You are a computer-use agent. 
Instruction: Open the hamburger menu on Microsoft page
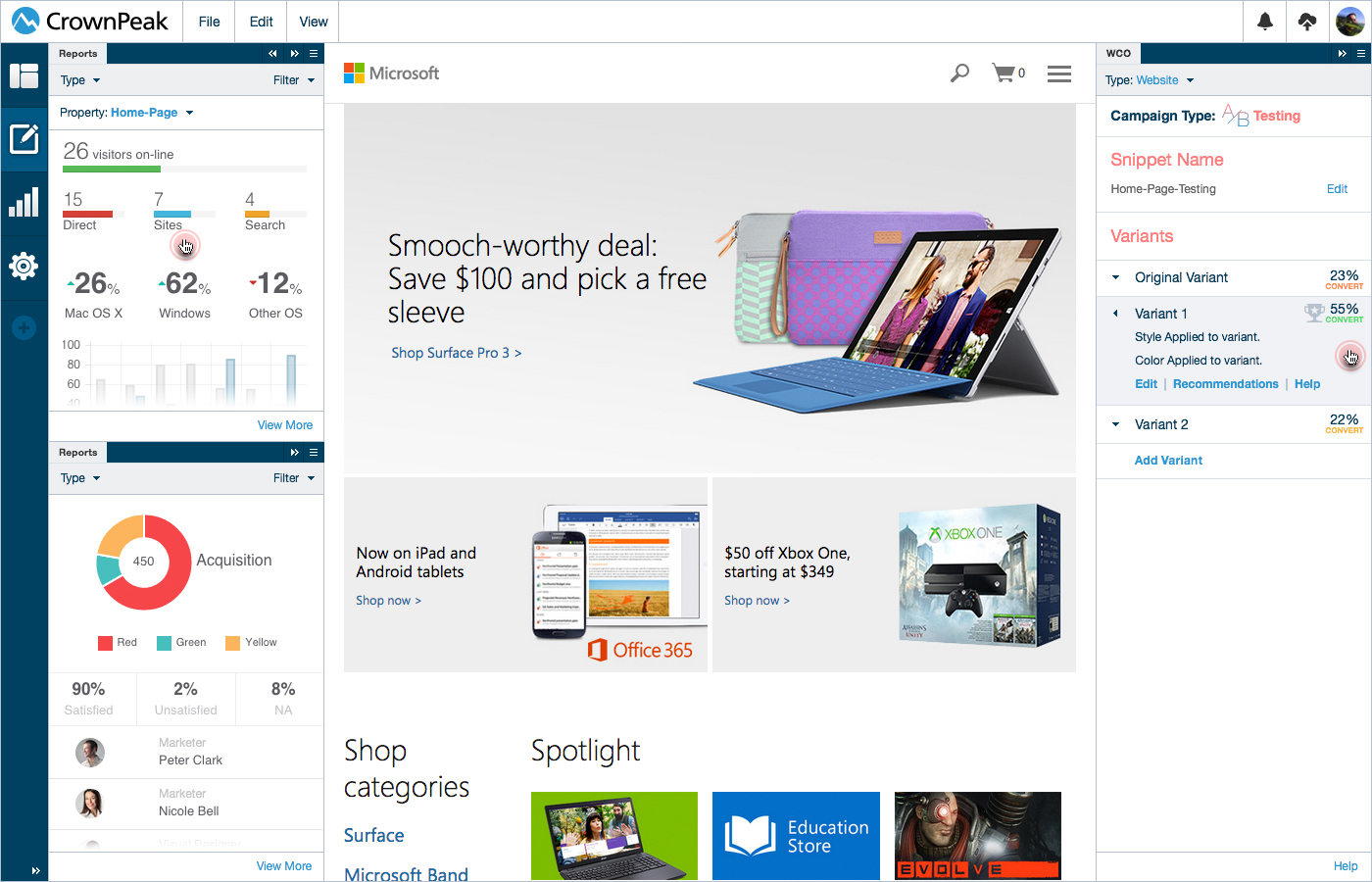point(1059,73)
